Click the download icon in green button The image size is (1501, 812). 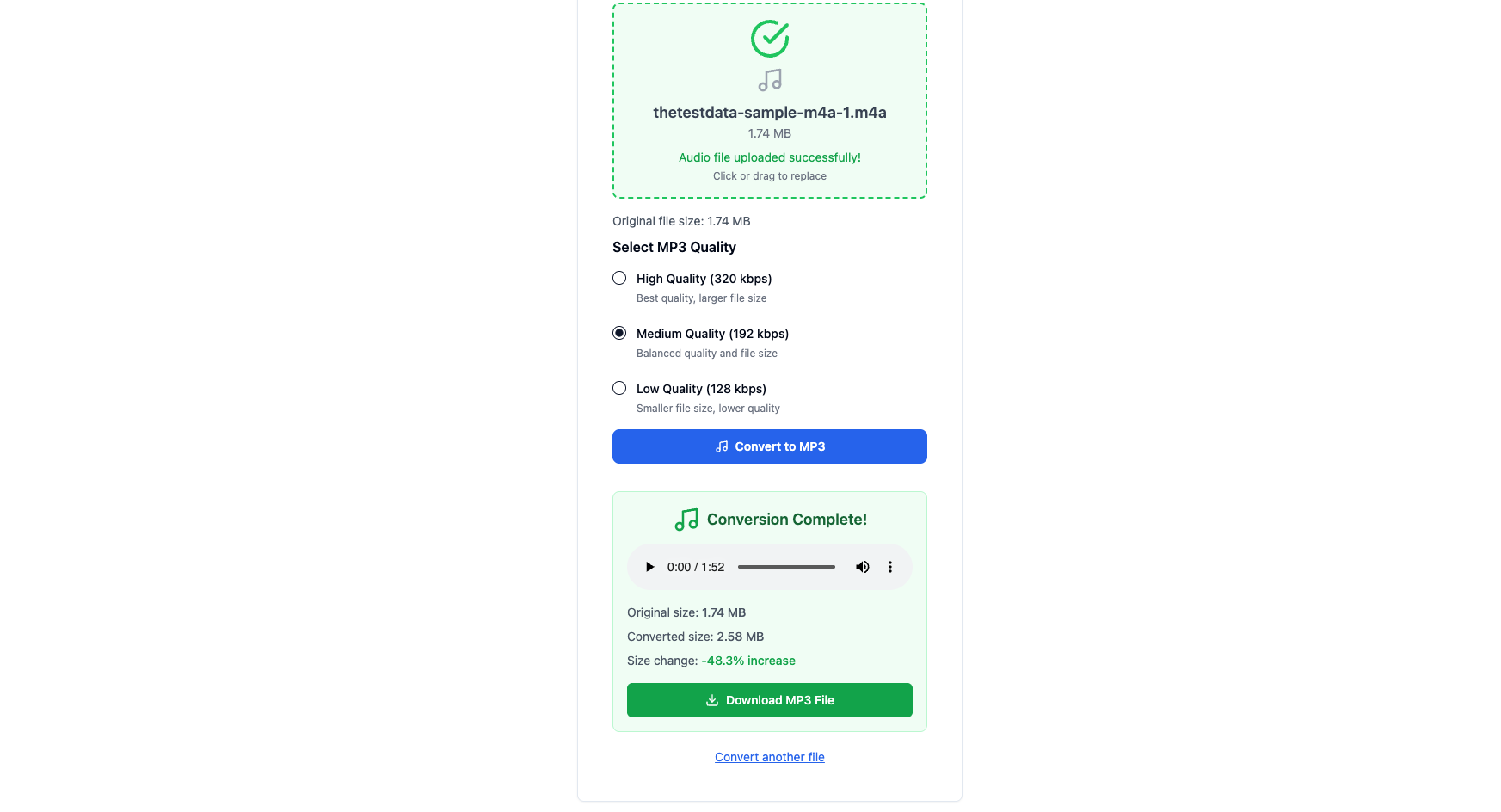tap(712, 700)
